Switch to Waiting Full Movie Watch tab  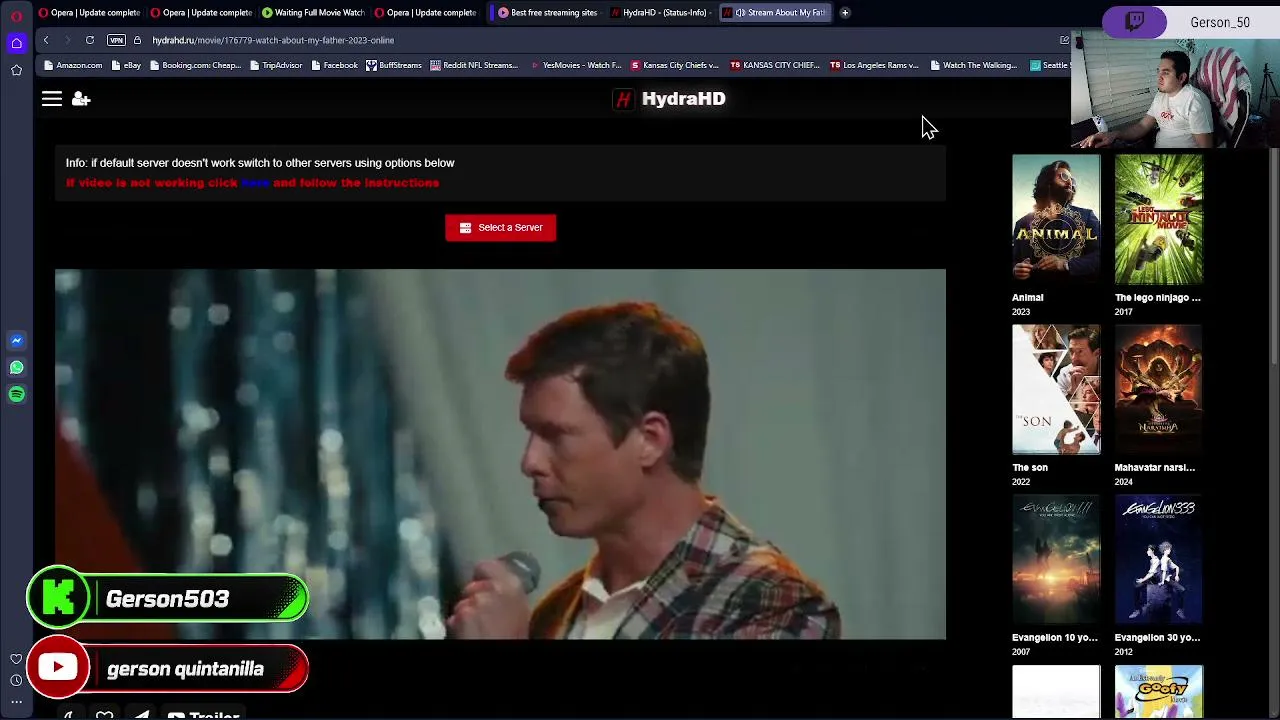(312, 13)
